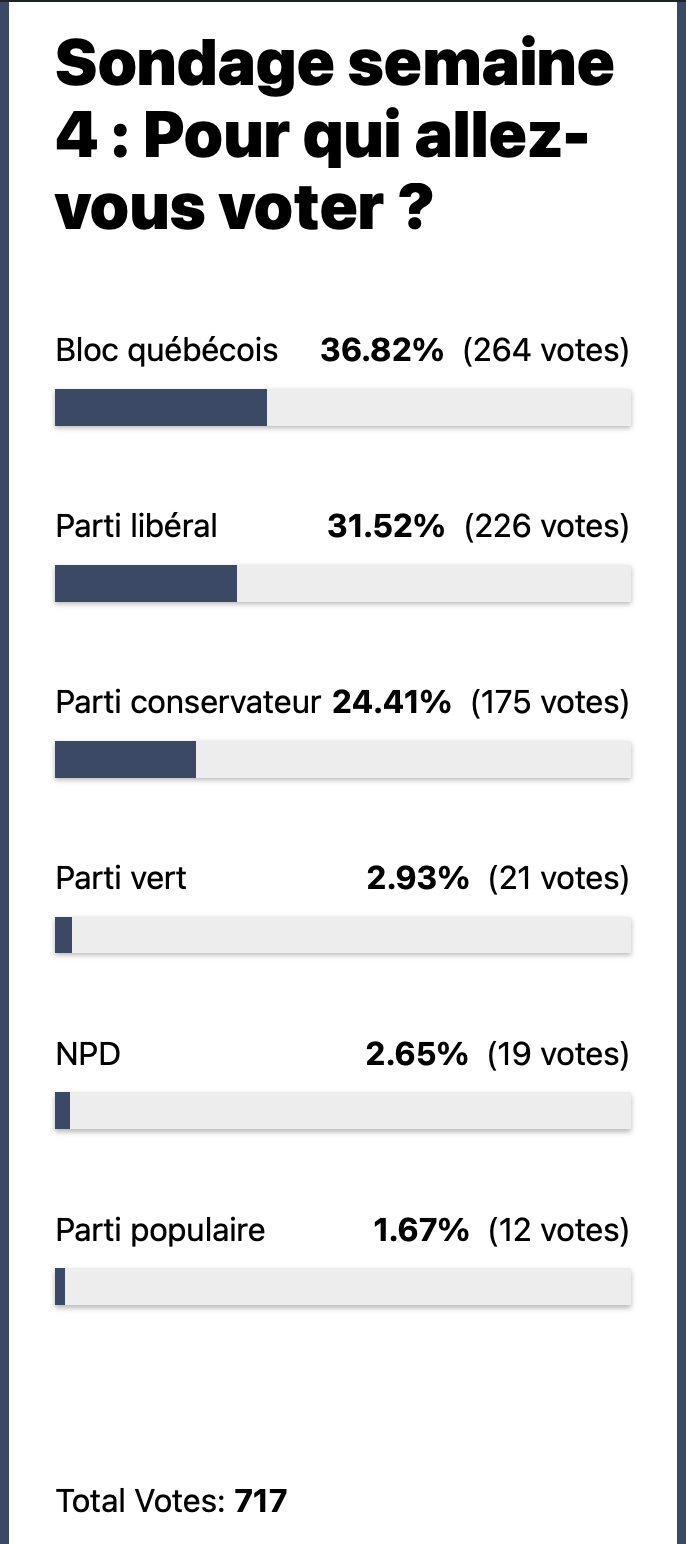The height and width of the screenshot is (1544, 686).
Task: Click the 264 votes count
Action: point(546,351)
